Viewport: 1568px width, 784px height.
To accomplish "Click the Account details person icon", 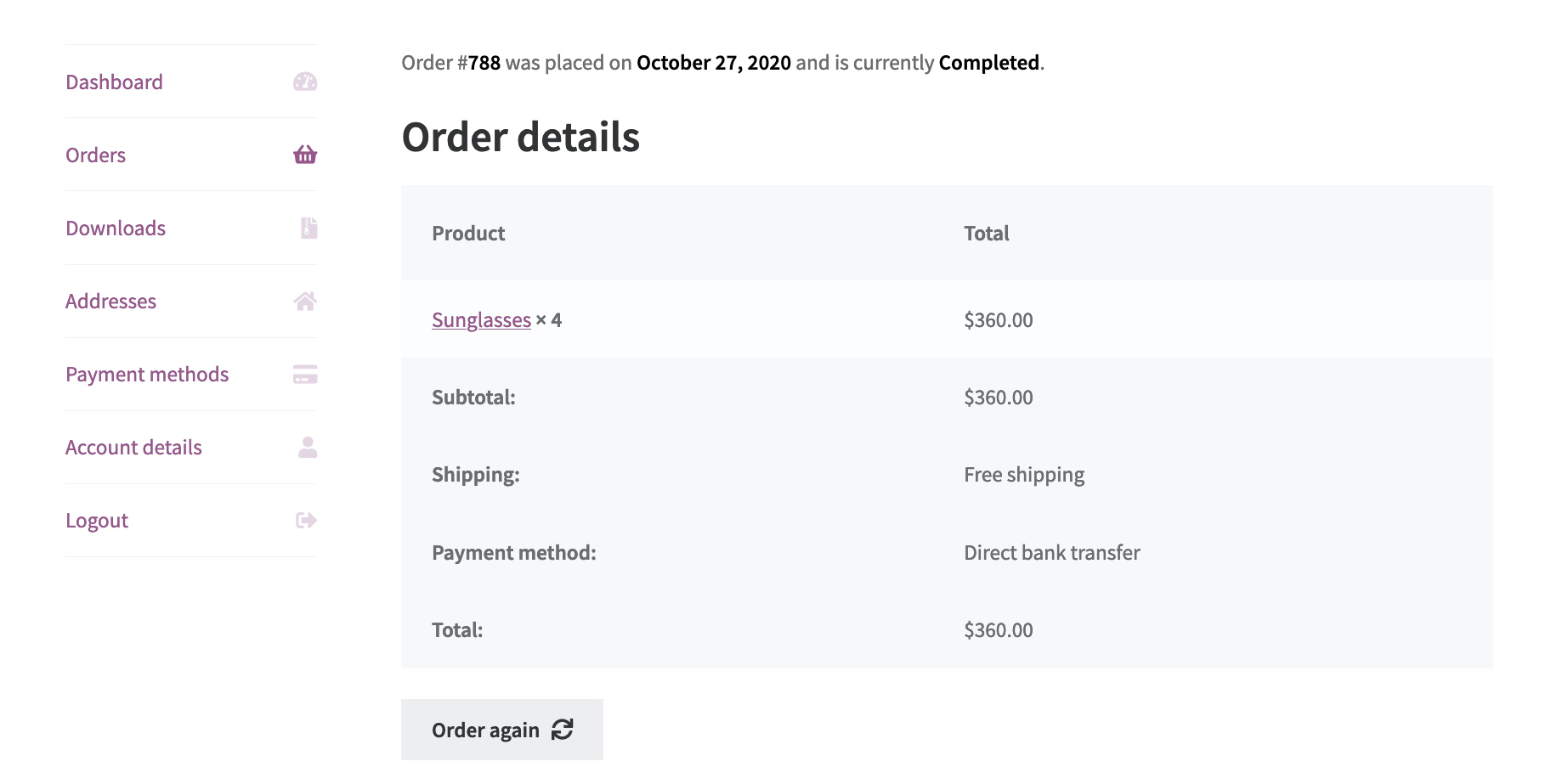I will 308,447.
